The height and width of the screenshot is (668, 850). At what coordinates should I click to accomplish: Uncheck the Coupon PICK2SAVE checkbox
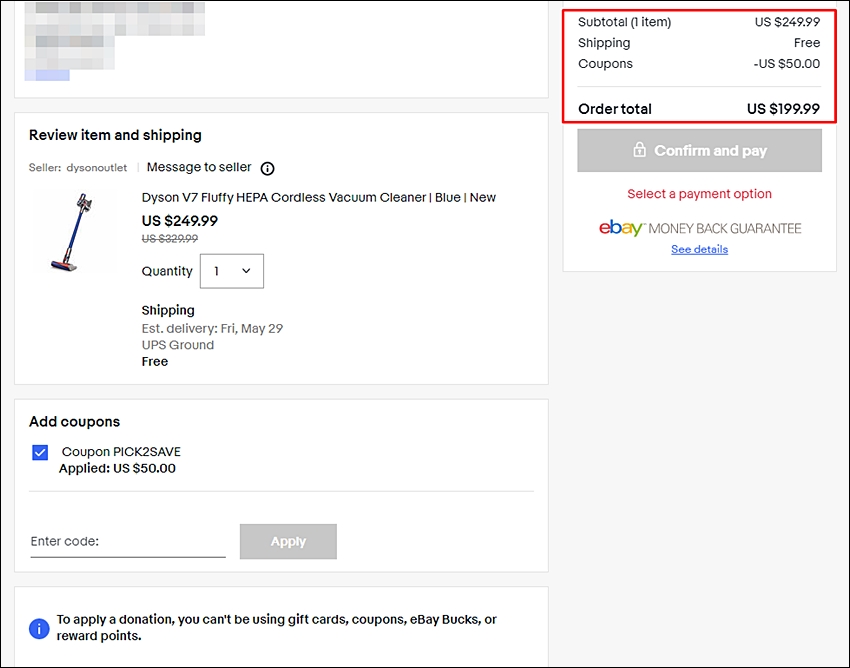[x=40, y=452]
